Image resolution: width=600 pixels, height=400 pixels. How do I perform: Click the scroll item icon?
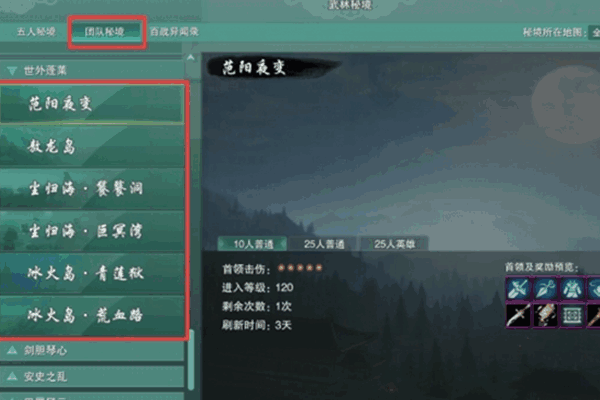click(x=546, y=315)
